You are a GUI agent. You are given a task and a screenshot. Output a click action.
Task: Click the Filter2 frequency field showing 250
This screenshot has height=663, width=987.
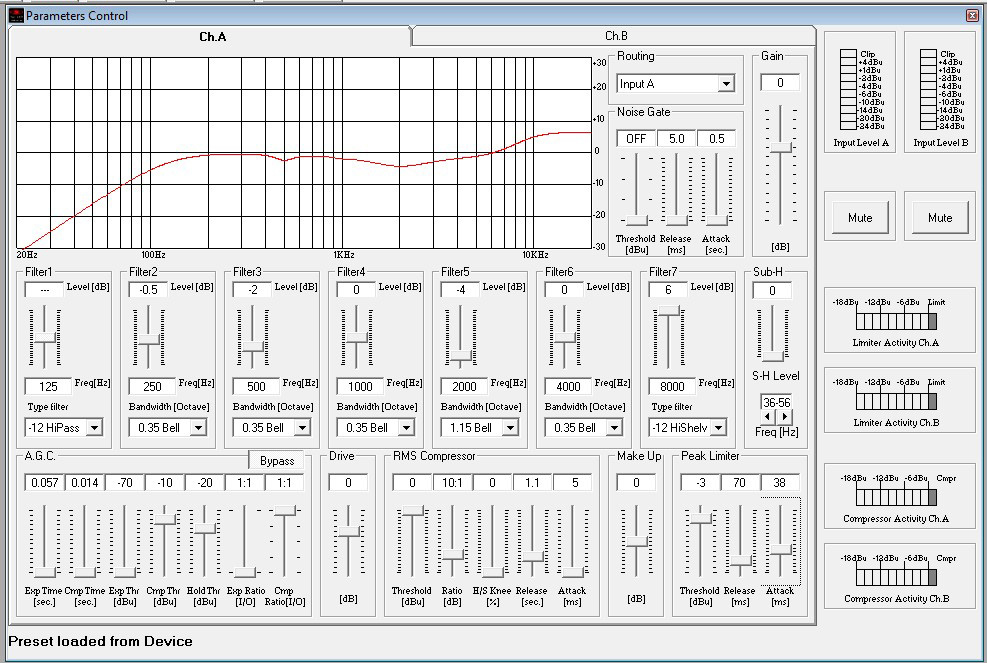(x=152, y=386)
